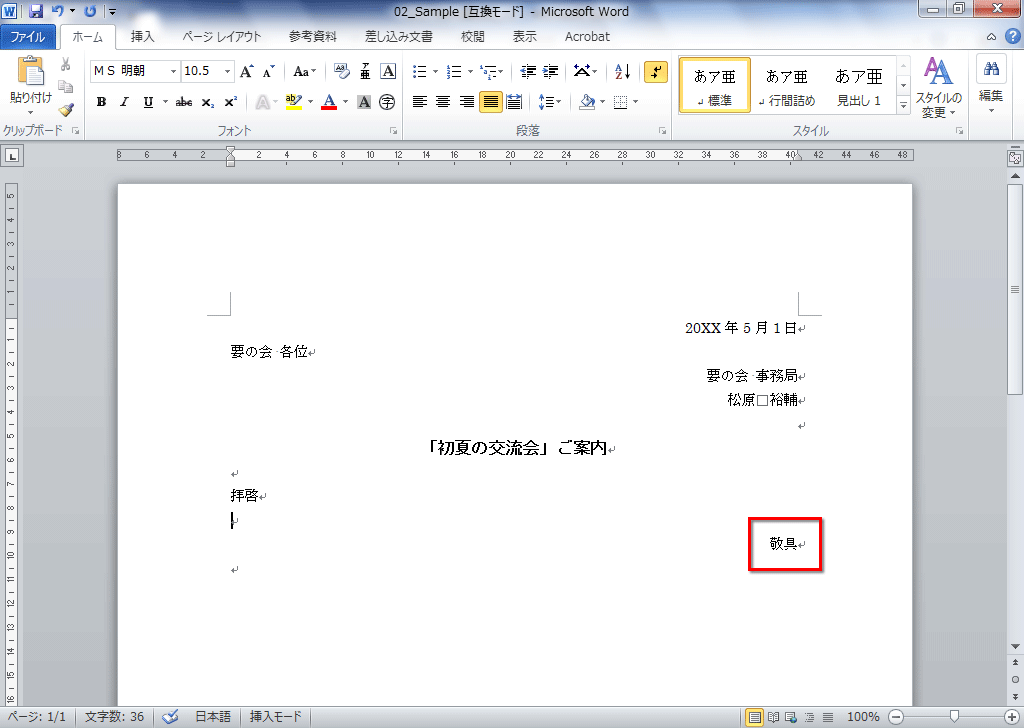Open the ファイル tab
Viewport: 1024px width, 728px height.
[x=27, y=37]
